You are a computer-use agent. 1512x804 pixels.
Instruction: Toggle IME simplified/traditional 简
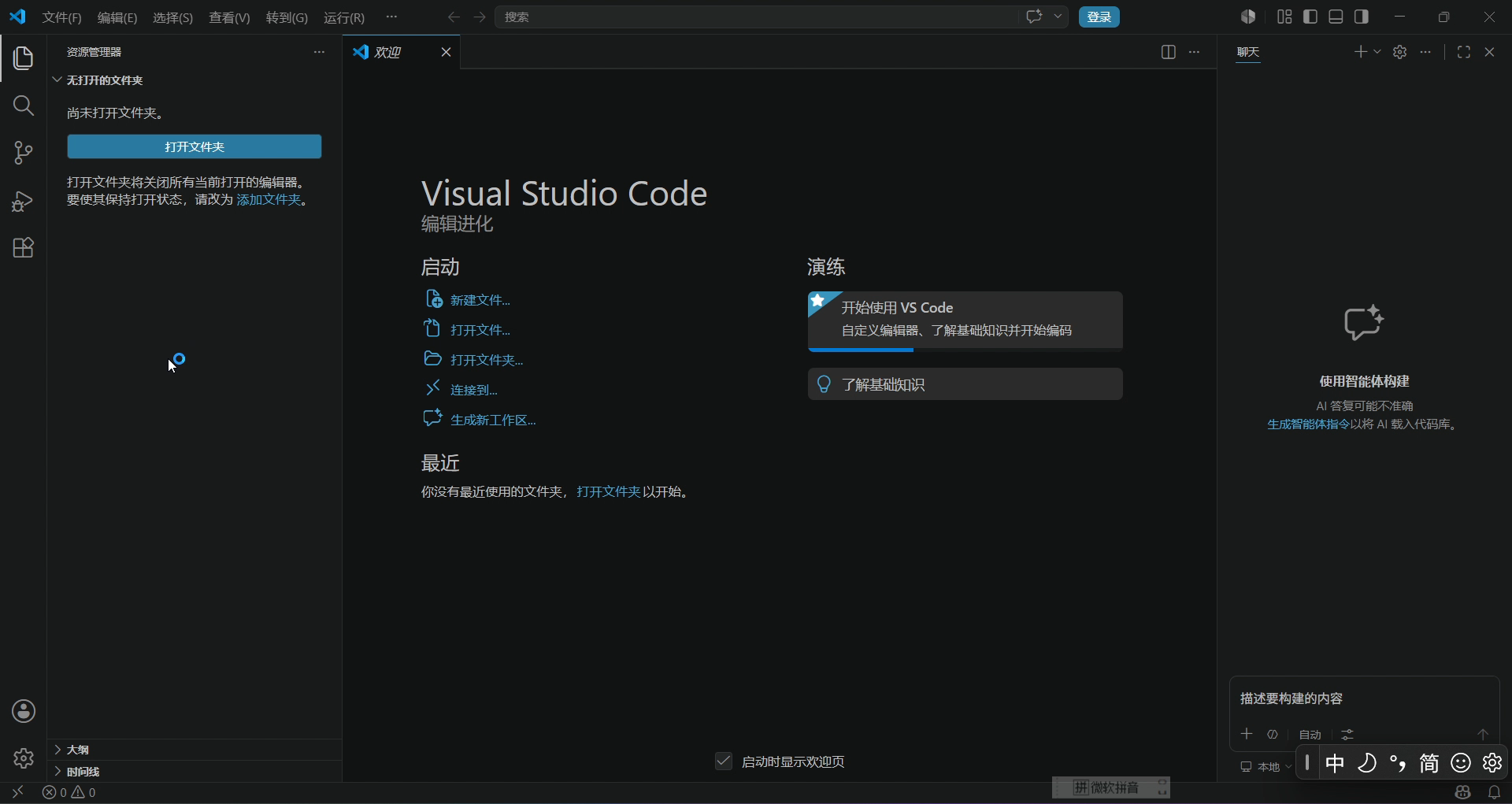[x=1429, y=762]
